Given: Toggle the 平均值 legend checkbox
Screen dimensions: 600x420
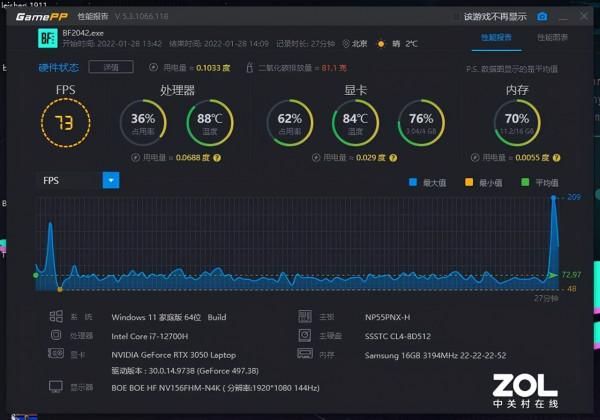Looking at the screenshot, I should click(525, 181).
